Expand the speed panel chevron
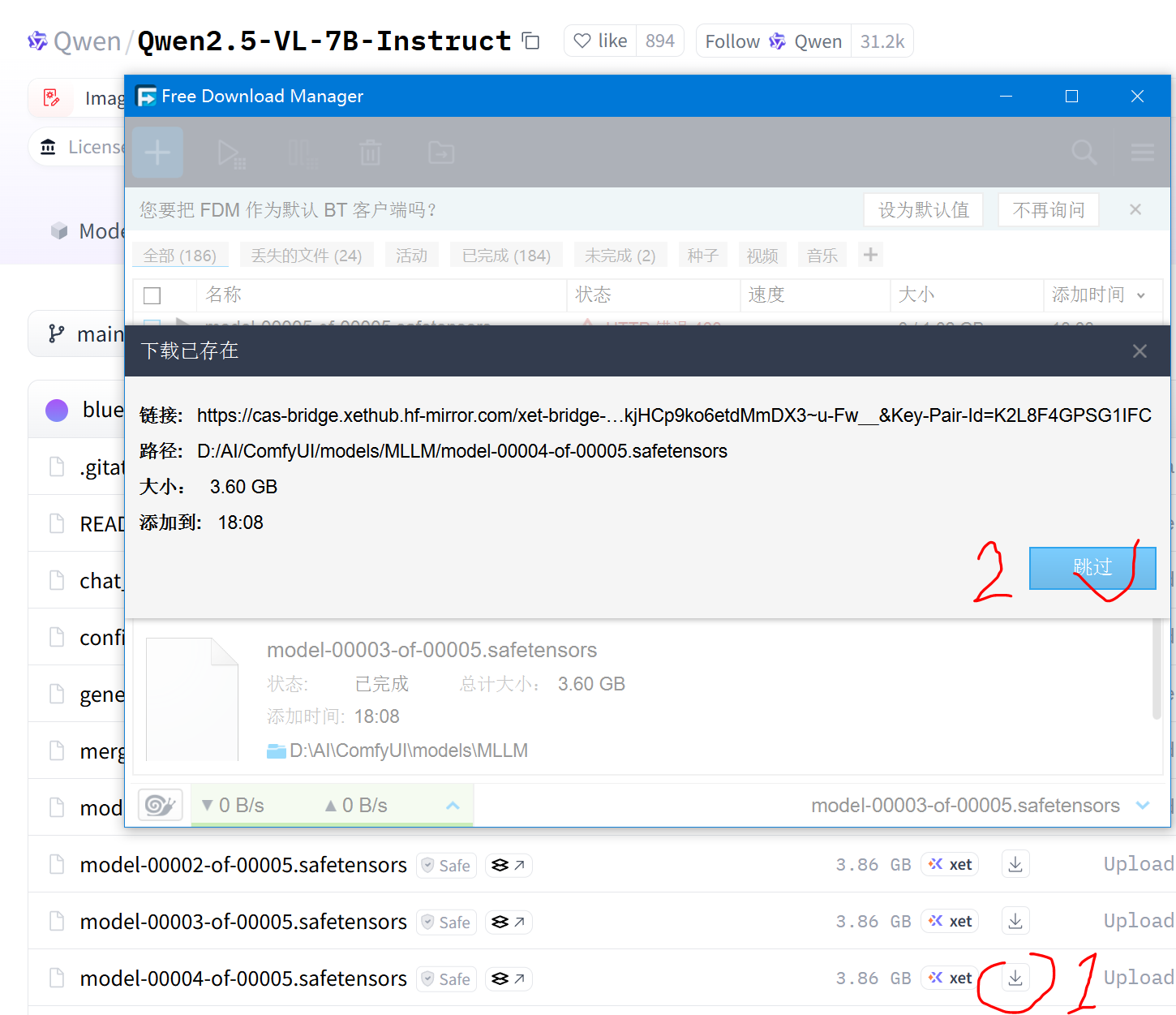The width and height of the screenshot is (1176, 1015). point(453,806)
